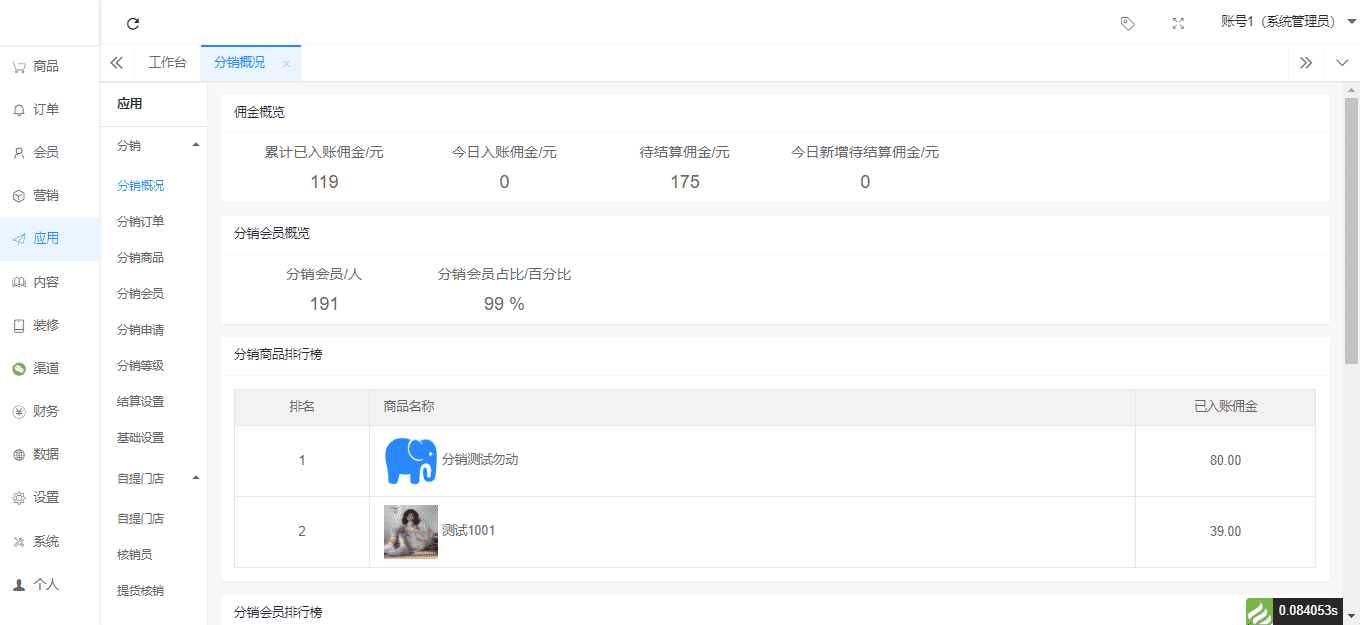Select 结算设置 in the submenu
The height and width of the screenshot is (625, 1360).
pos(140,402)
